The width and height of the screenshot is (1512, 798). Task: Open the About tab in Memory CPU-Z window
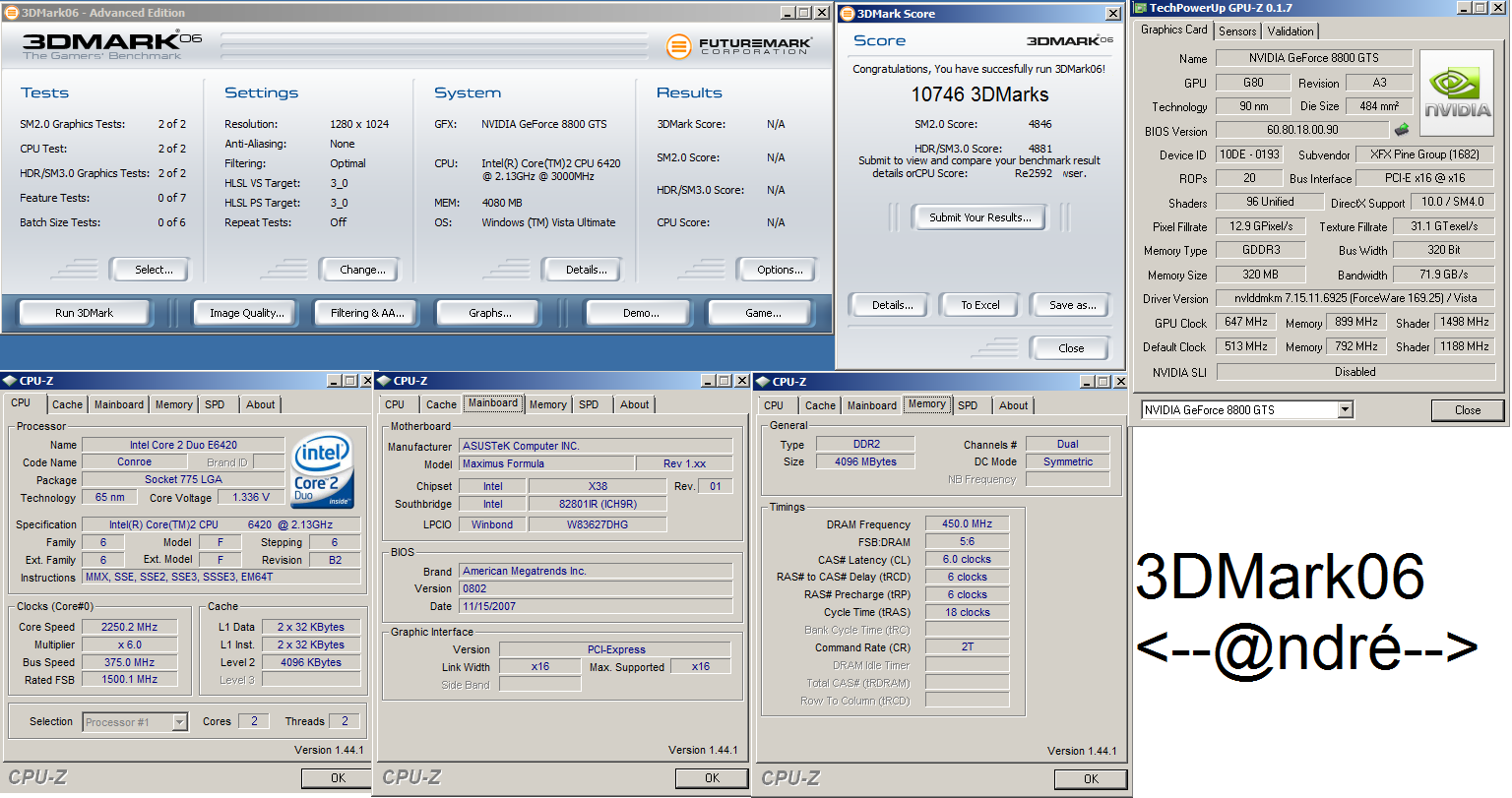[1013, 405]
